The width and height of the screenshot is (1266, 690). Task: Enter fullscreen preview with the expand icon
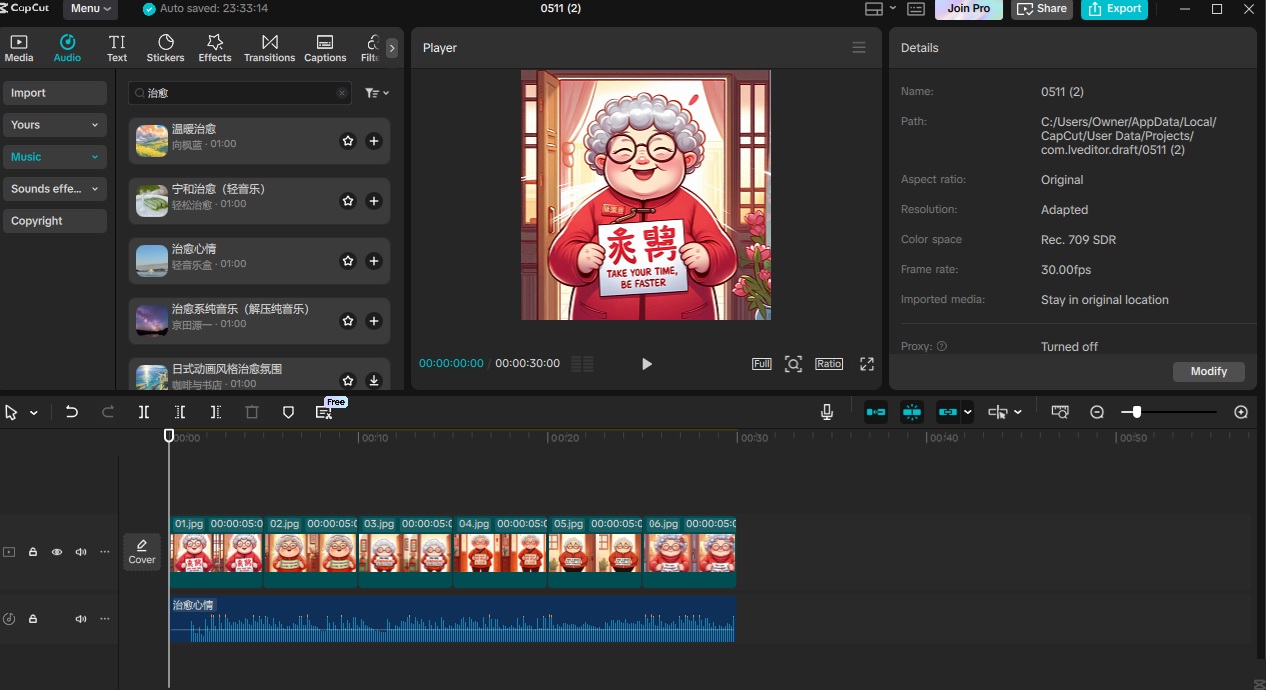(867, 364)
